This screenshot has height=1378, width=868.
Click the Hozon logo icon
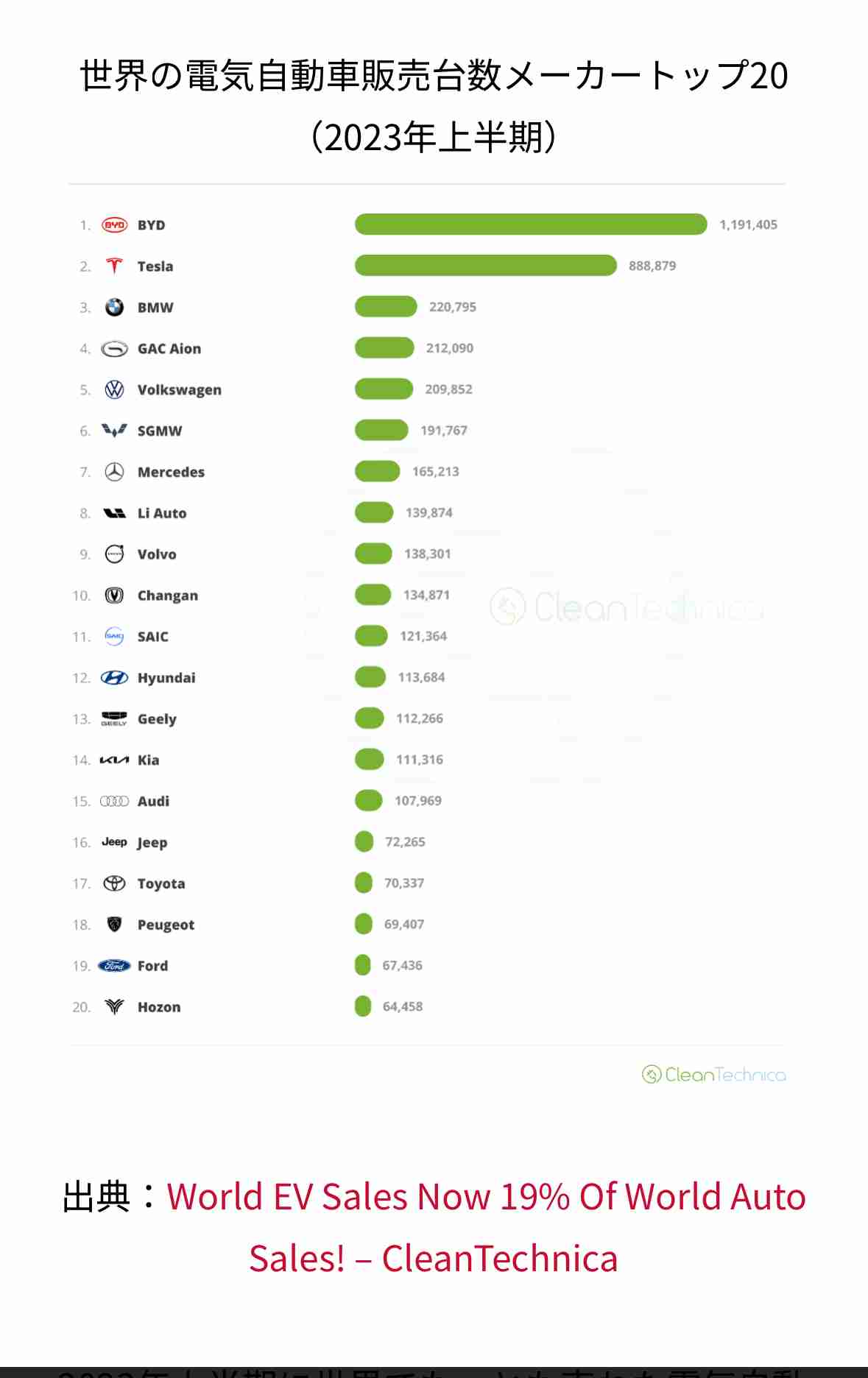[x=114, y=1007]
